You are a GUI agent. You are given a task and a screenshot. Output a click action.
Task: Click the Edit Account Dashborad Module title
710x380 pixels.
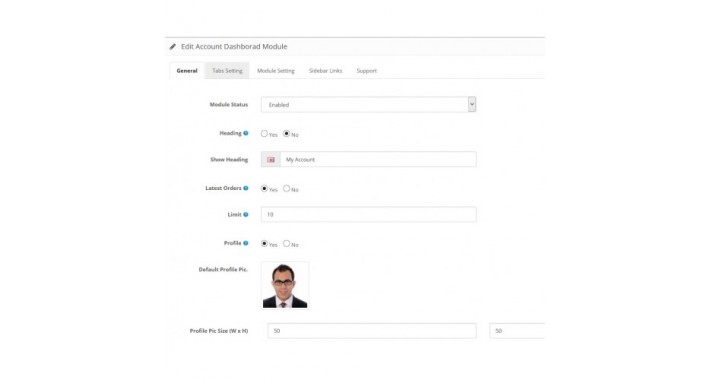coord(234,47)
